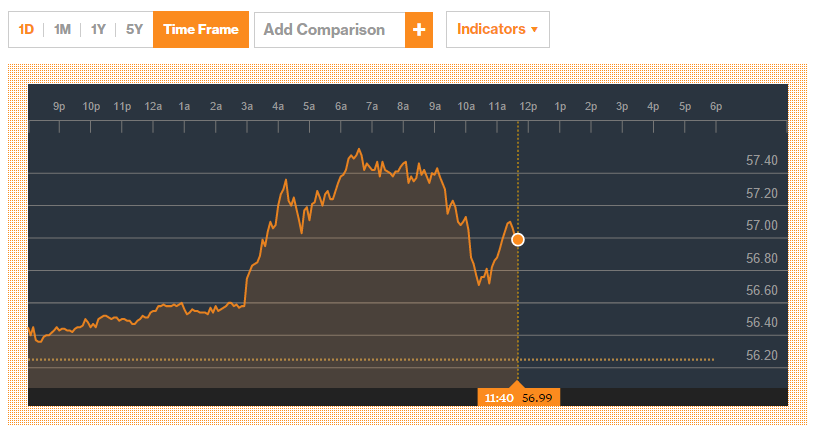Click the 56.60 price axis label
The height and width of the screenshot is (430, 827).
pyautogui.click(x=762, y=291)
